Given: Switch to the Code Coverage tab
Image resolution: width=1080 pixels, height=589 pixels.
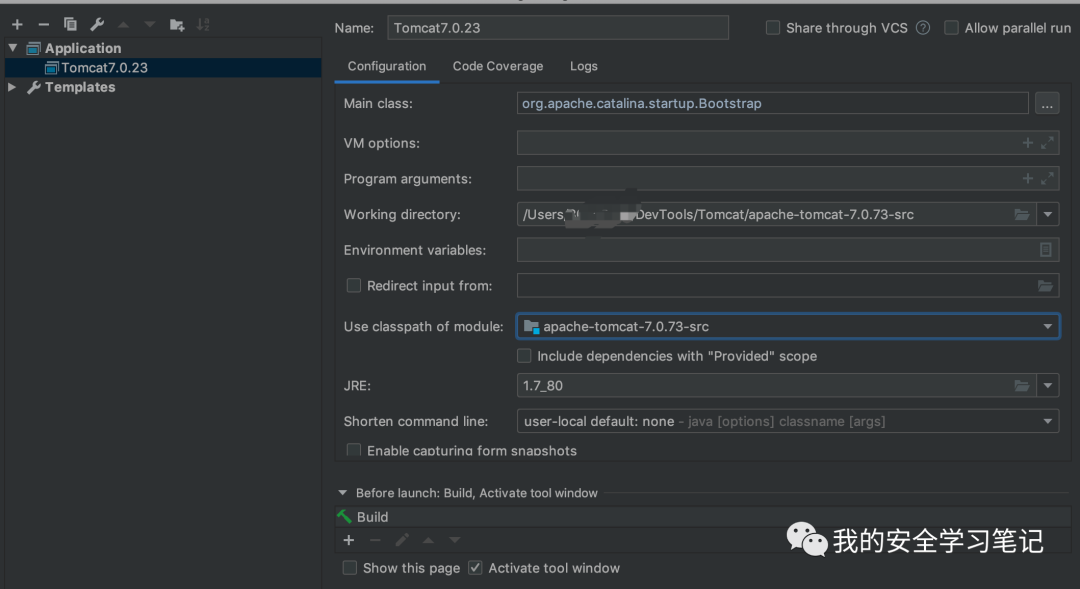Looking at the screenshot, I should coord(497,66).
